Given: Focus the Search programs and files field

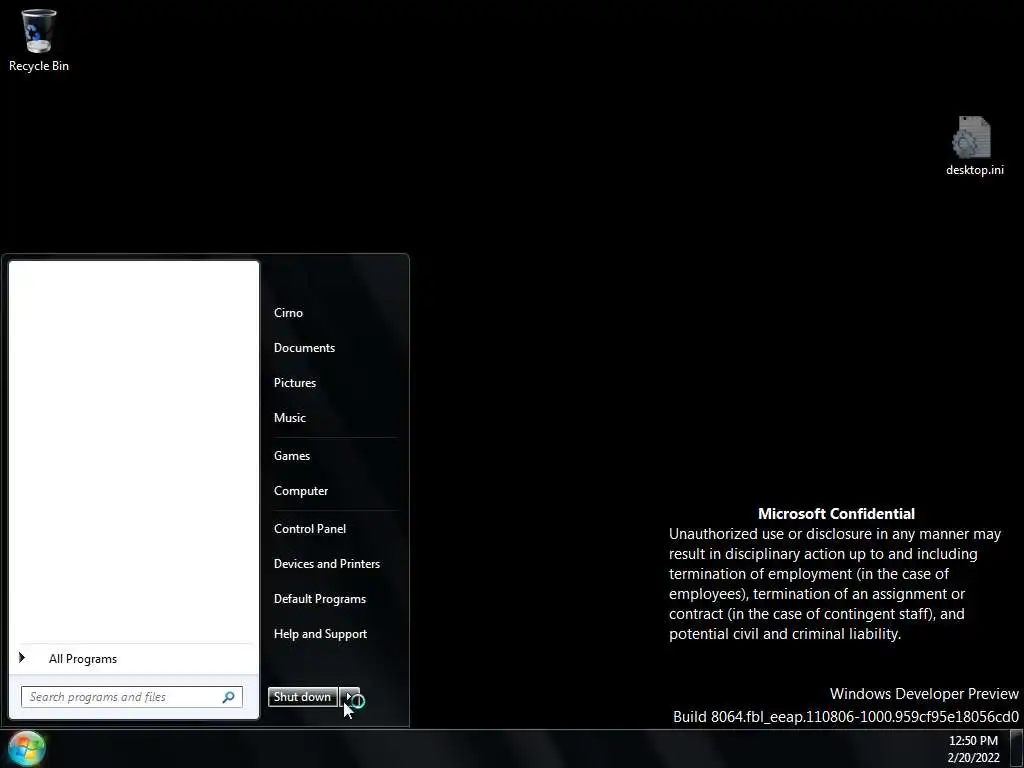Looking at the screenshot, I should tap(131, 697).
